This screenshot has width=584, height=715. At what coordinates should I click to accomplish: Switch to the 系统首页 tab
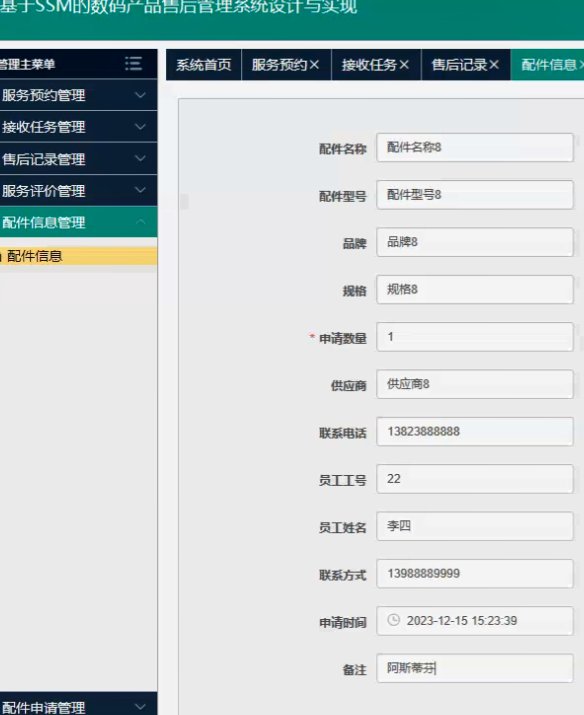[203, 65]
